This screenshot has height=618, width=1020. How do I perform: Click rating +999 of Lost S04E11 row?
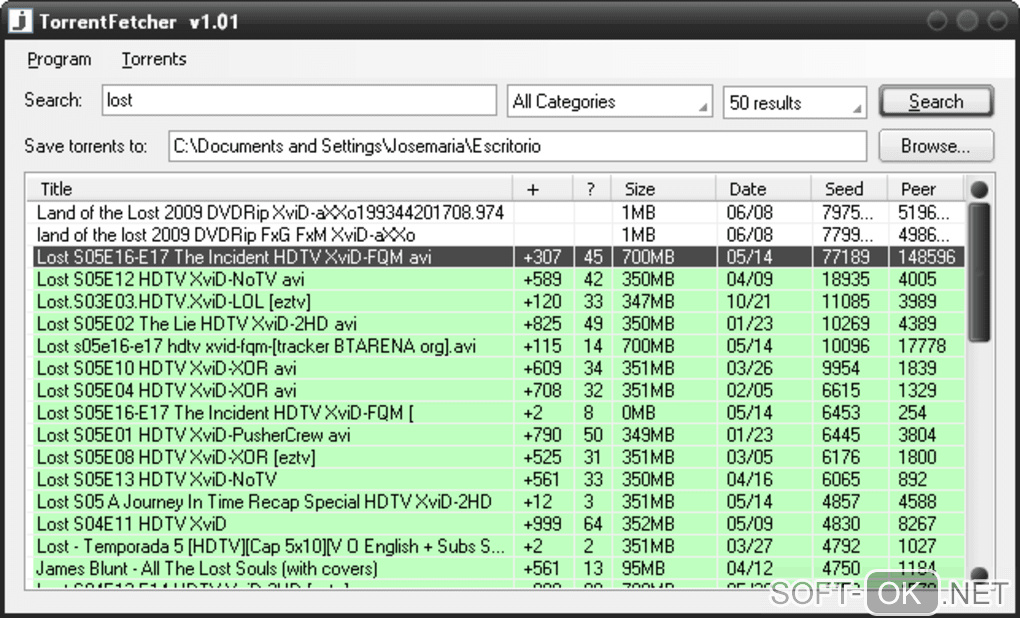542,524
